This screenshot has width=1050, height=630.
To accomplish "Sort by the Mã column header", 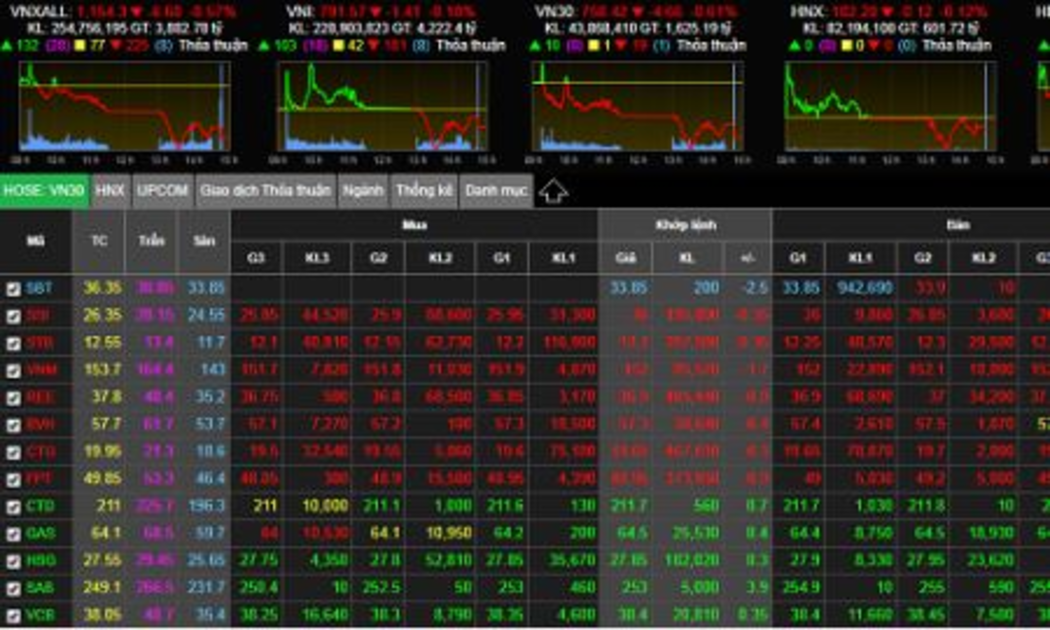I will click(36, 241).
